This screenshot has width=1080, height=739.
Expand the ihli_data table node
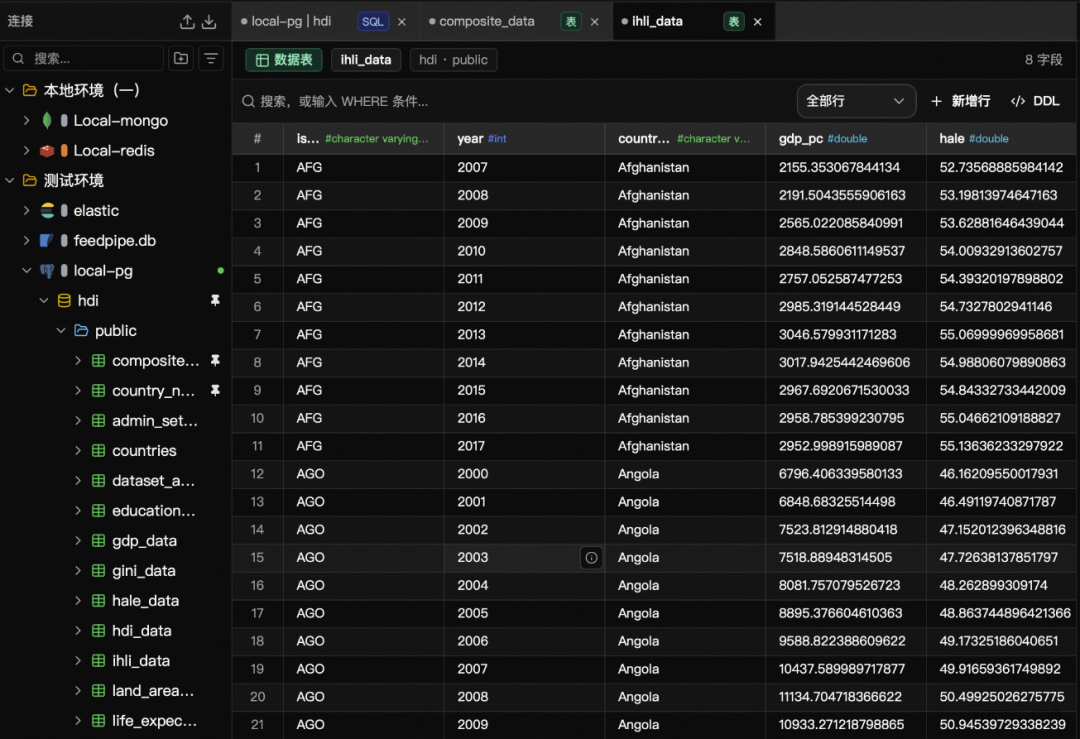[x=78, y=660]
